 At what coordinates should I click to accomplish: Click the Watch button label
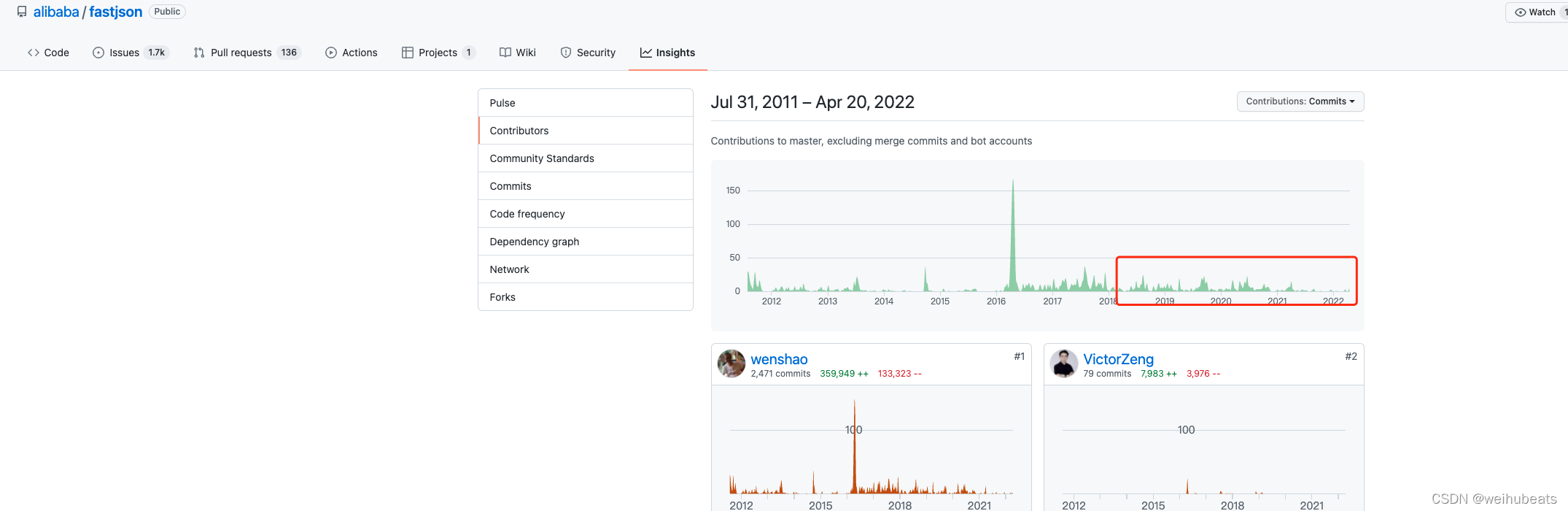[1542, 12]
